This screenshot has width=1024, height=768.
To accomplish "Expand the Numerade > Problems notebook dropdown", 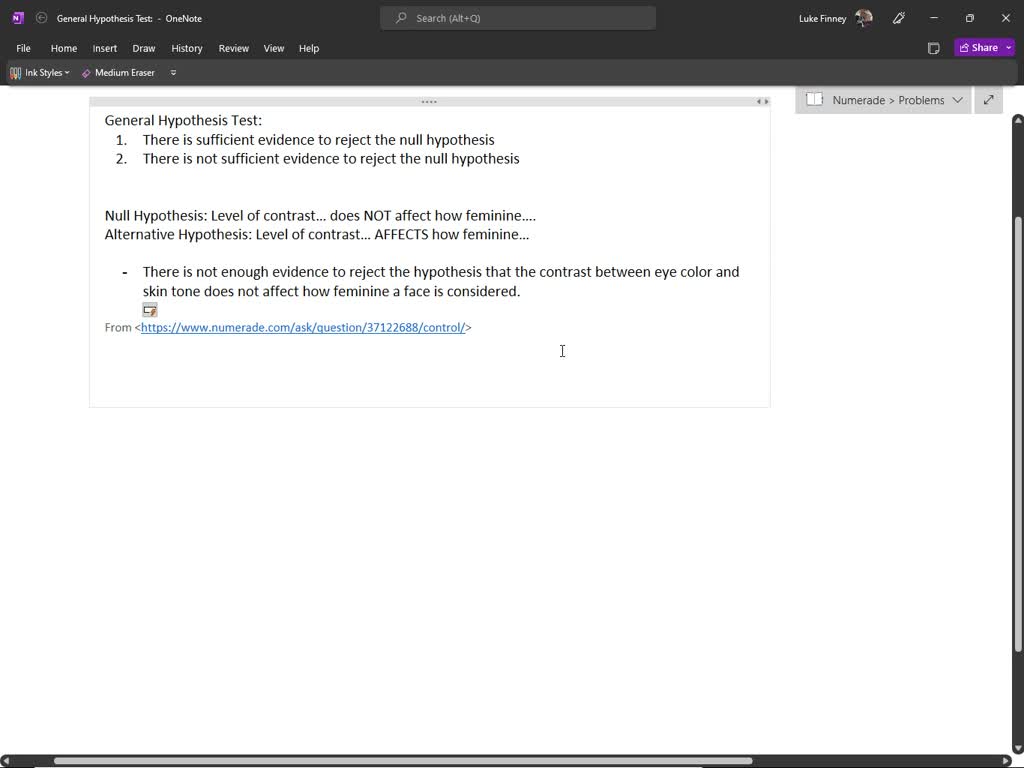I will [x=957, y=100].
